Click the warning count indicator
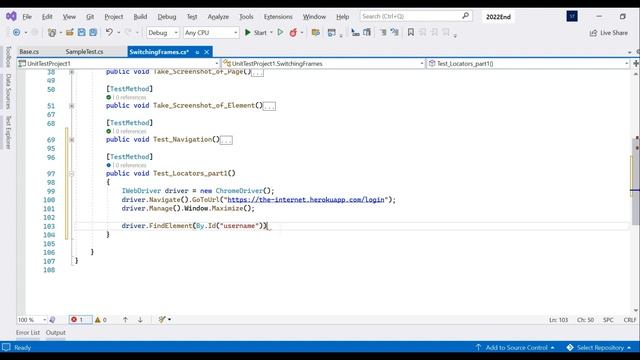The width and height of the screenshot is (640, 360). [101, 320]
